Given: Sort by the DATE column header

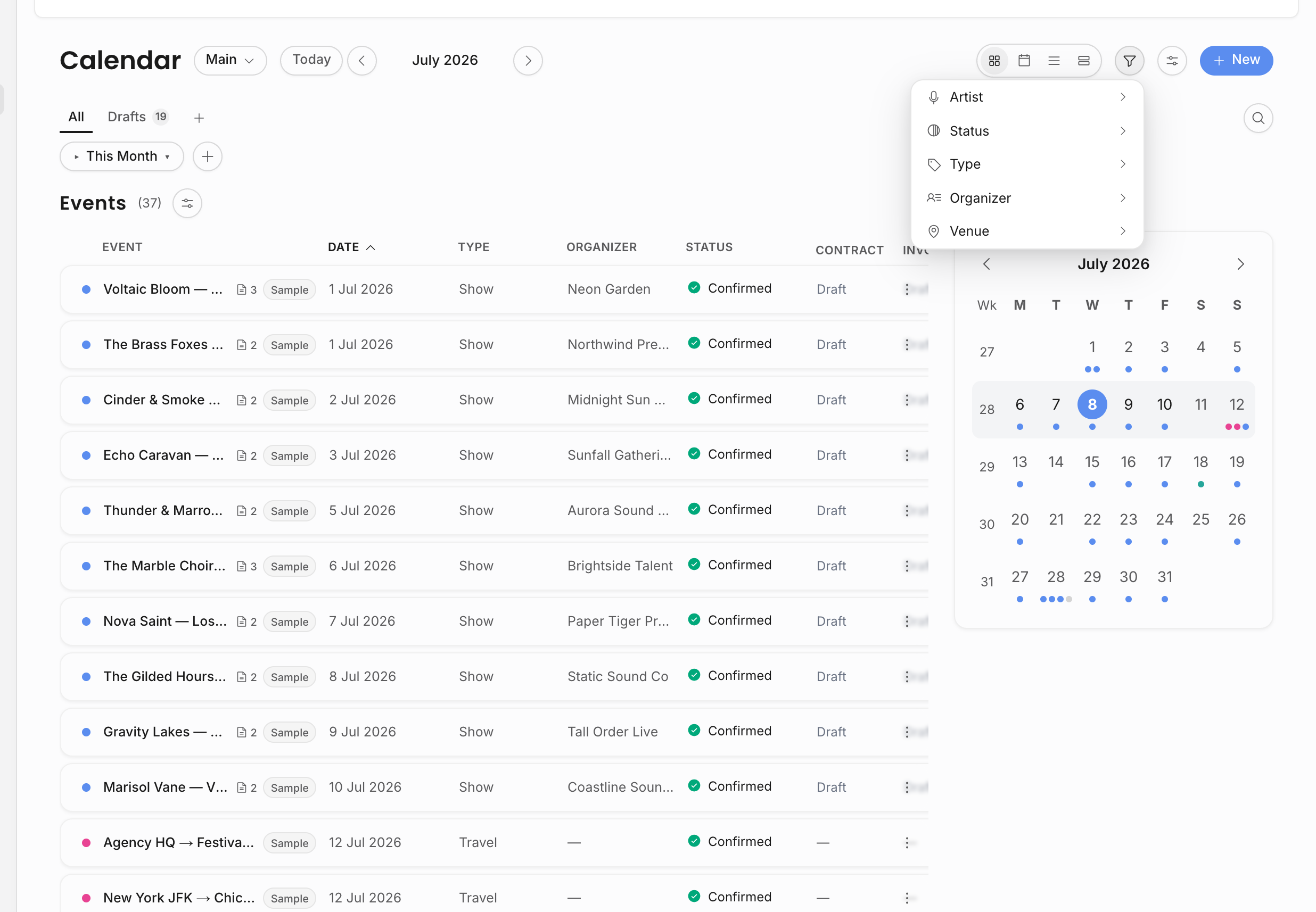Looking at the screenshot, I should tap(351, 247).
